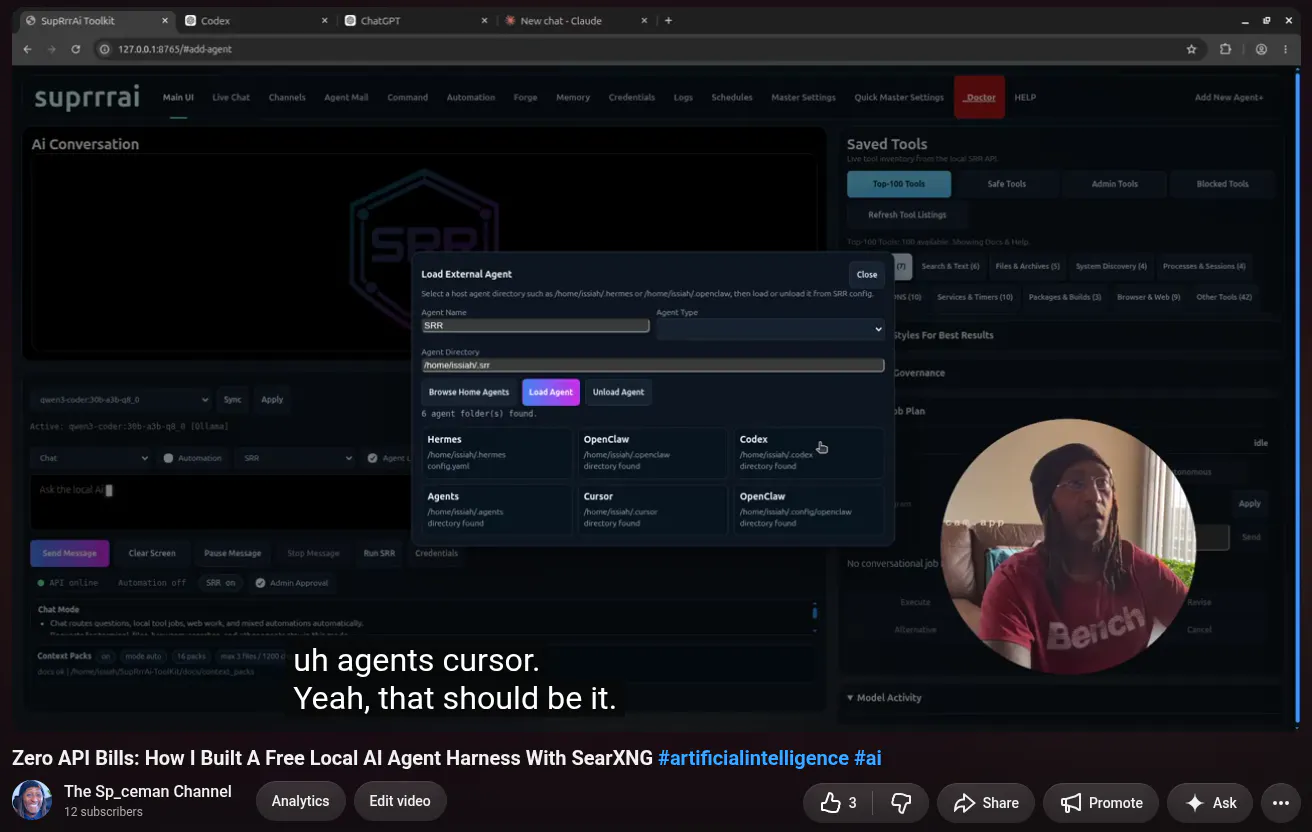Select the Admin Tools tab
The height and width of the screenshot is (832, 1312).
coord(1115,184)
